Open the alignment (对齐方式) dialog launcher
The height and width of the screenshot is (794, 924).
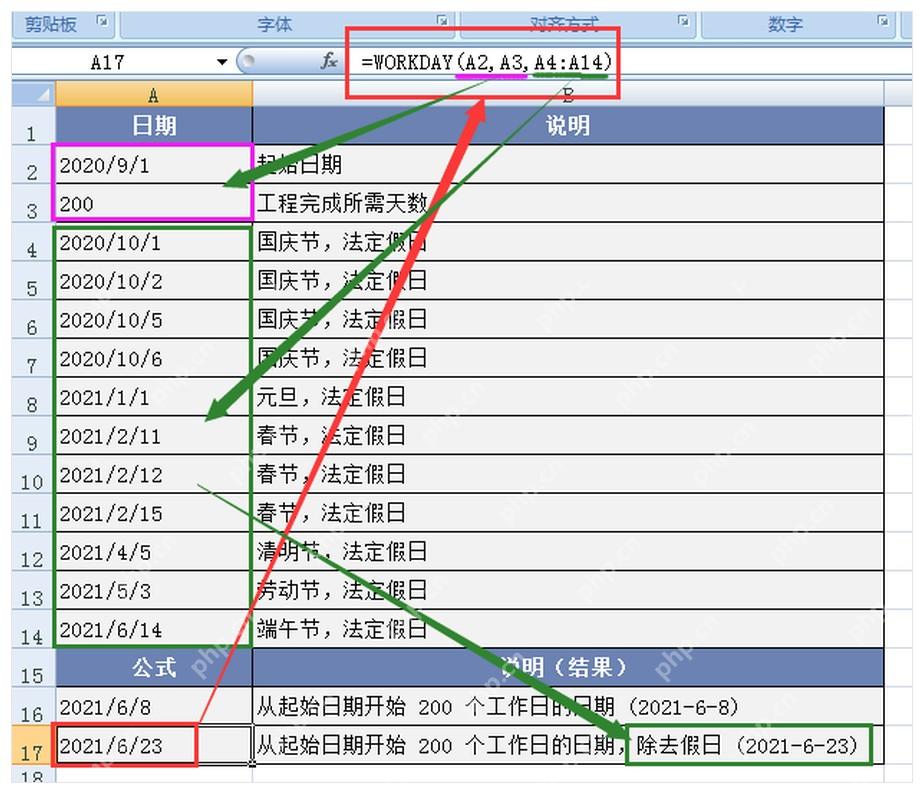pyautogui.click(x=683, y=21)
